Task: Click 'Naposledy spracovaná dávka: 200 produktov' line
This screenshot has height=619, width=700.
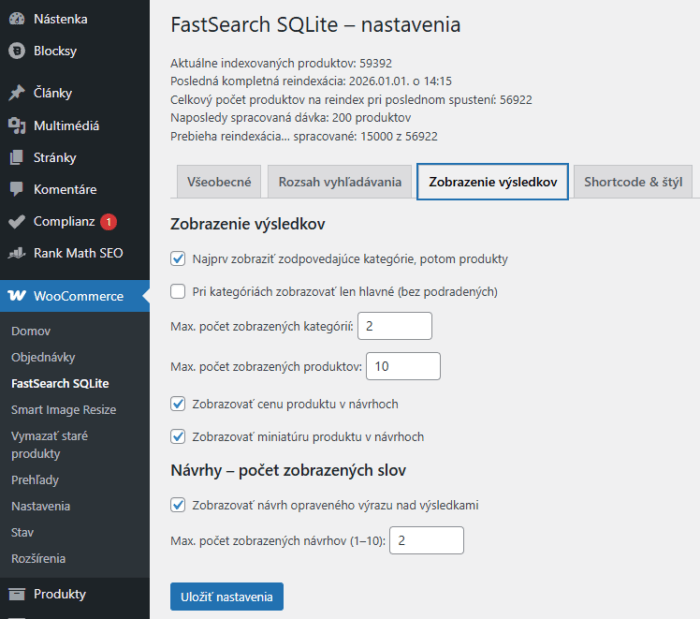Action: pos(291,118)
